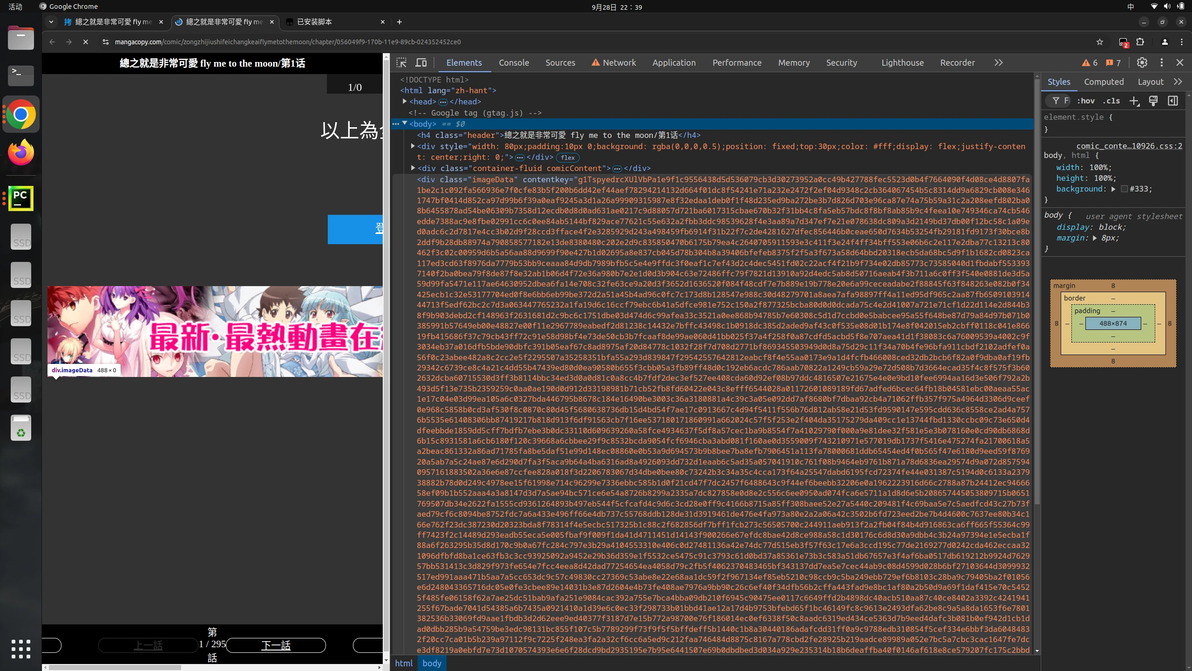Toggle the computed styles sidebar icon
Viewport: 1192px width, 671px height.
1172,100
